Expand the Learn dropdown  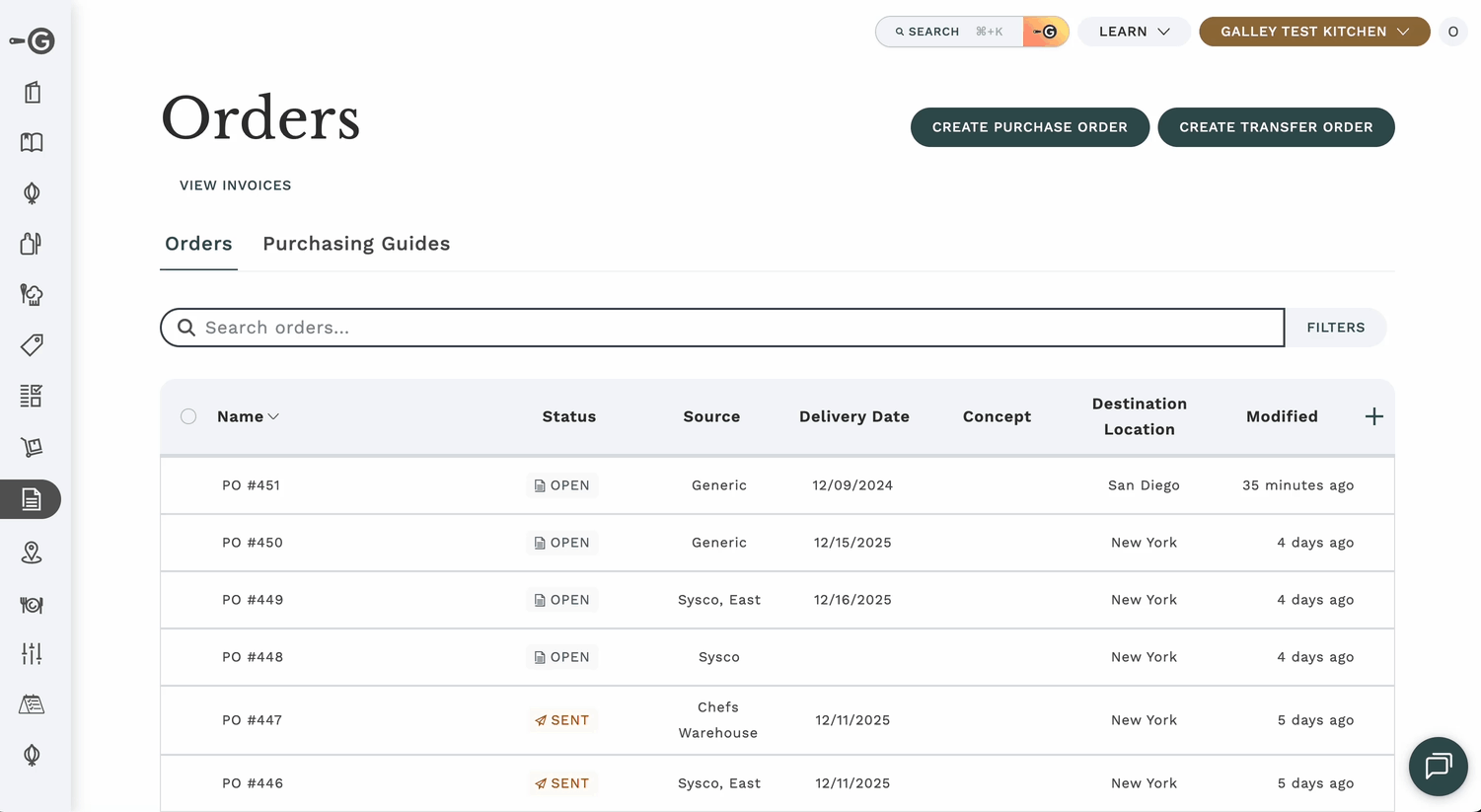pyautogui.click(x=1134, y=32)
